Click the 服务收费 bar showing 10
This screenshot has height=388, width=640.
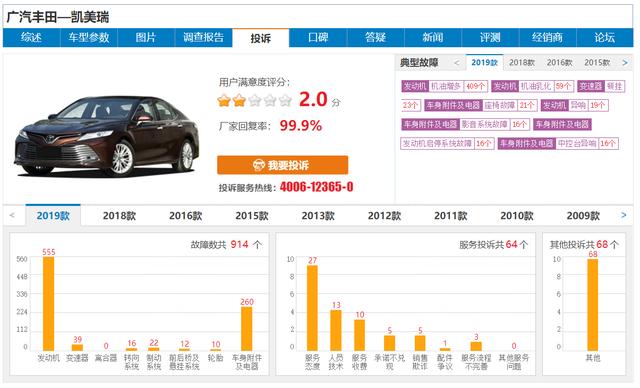[359, 335]
